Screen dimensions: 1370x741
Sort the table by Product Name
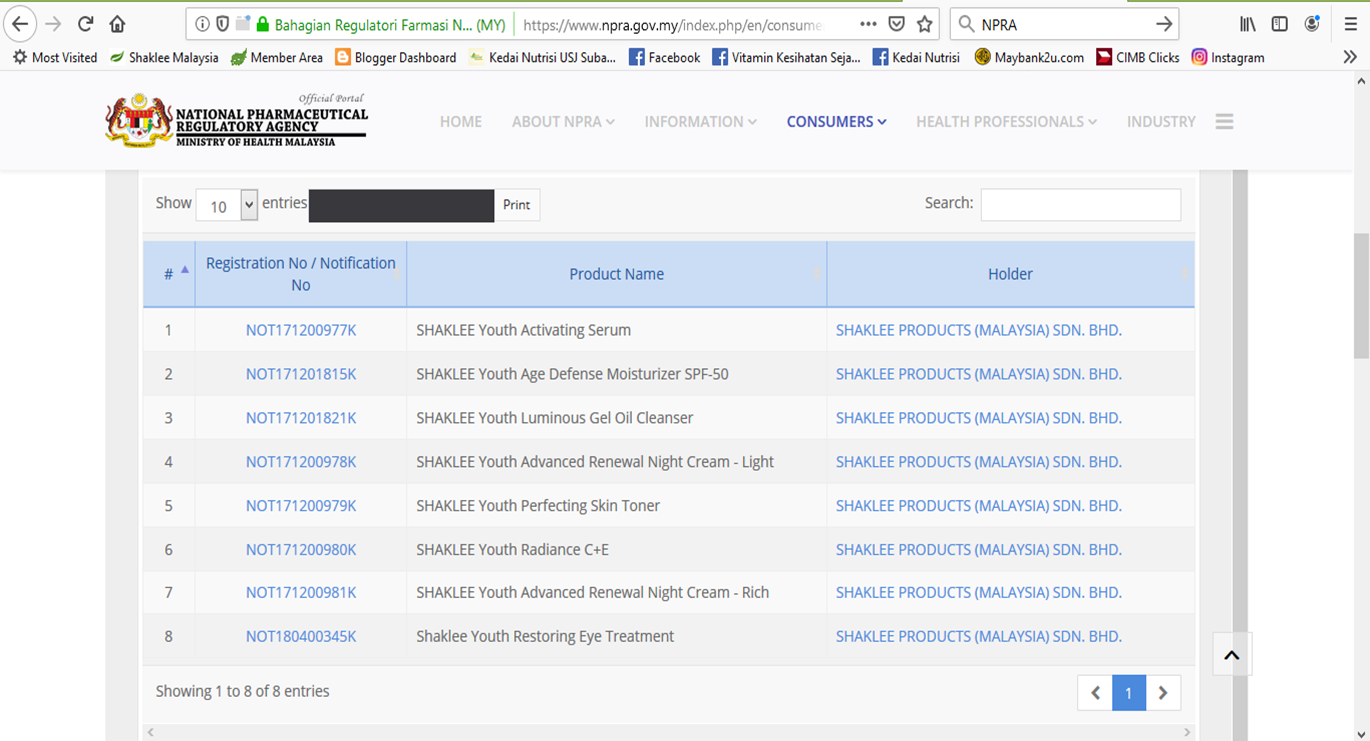617,274
